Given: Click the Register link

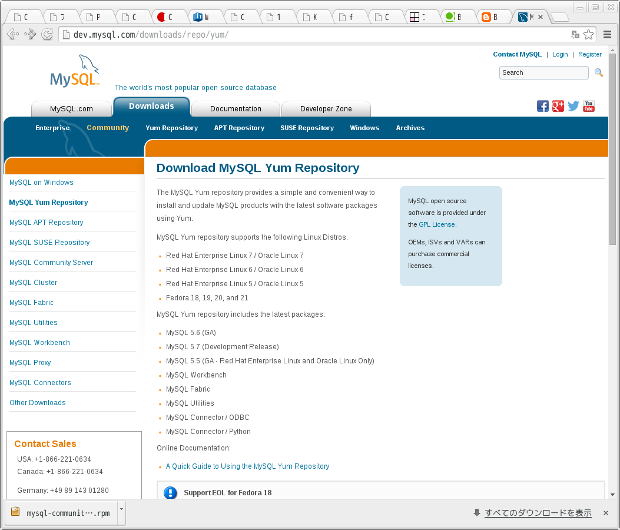Looking at the screenshot, I should point(590,55).
